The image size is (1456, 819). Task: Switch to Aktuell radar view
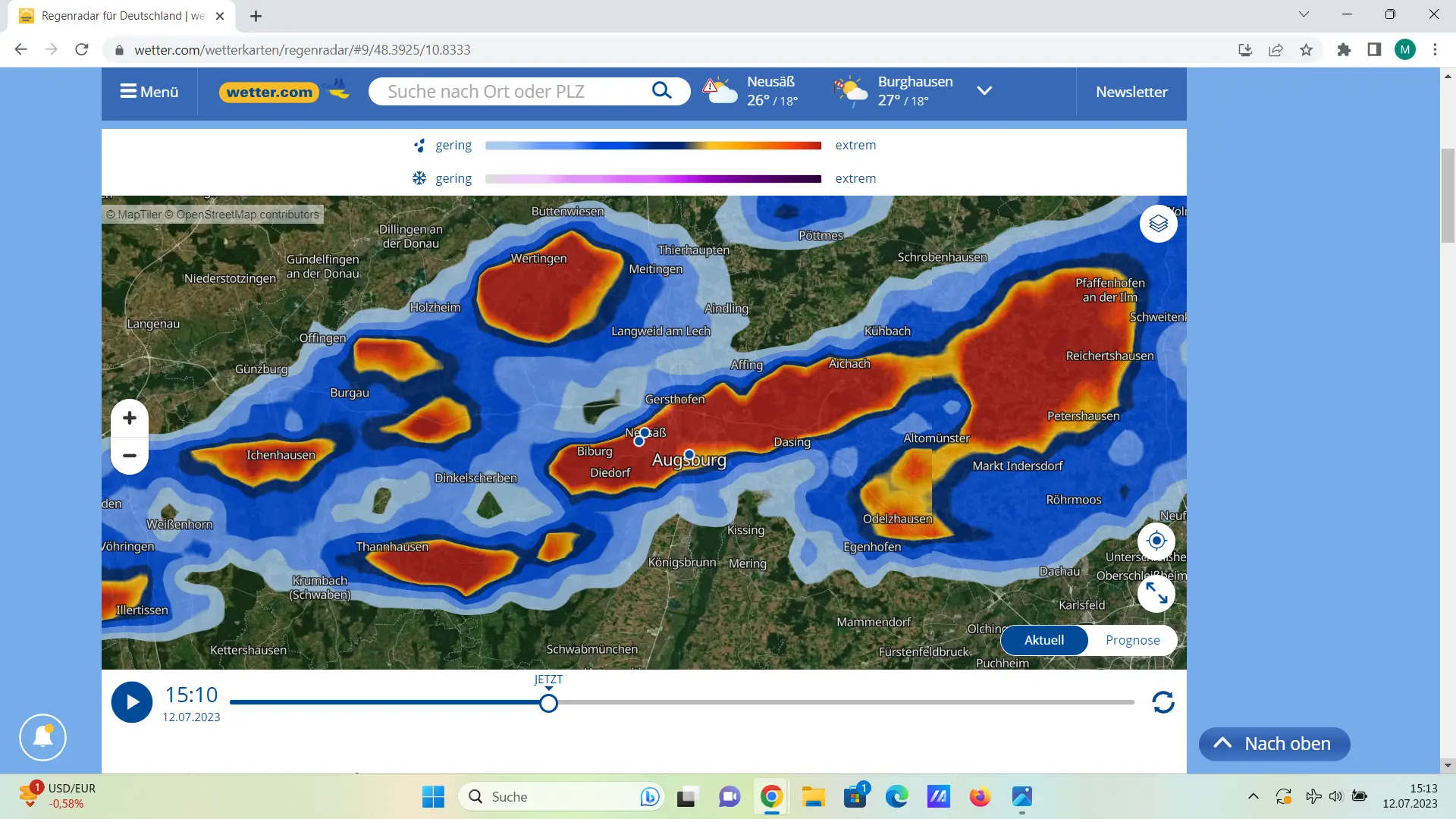point(1044,640)
